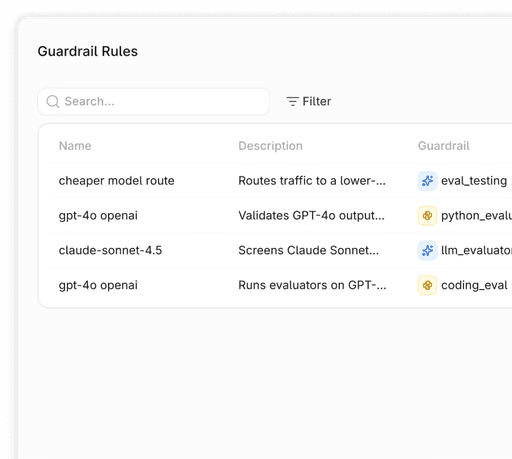Focus the Search input field
The image size is (512, 459).
(153, 101)
